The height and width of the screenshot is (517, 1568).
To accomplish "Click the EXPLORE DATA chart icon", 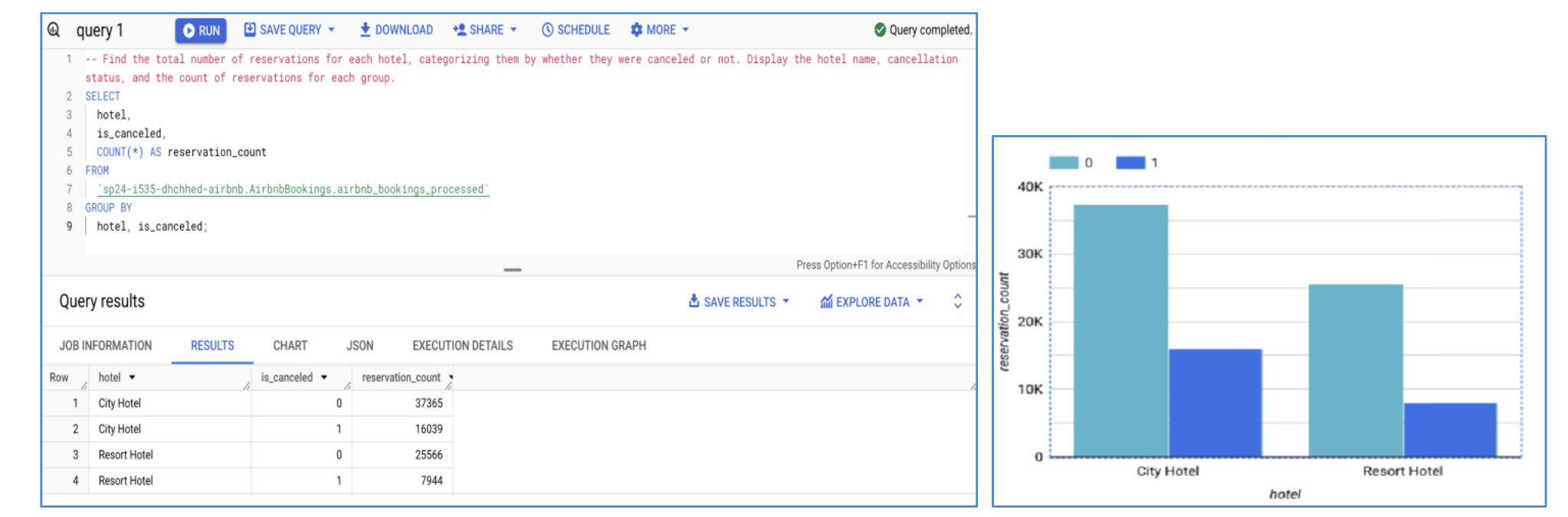I will [x=826, y=301].
